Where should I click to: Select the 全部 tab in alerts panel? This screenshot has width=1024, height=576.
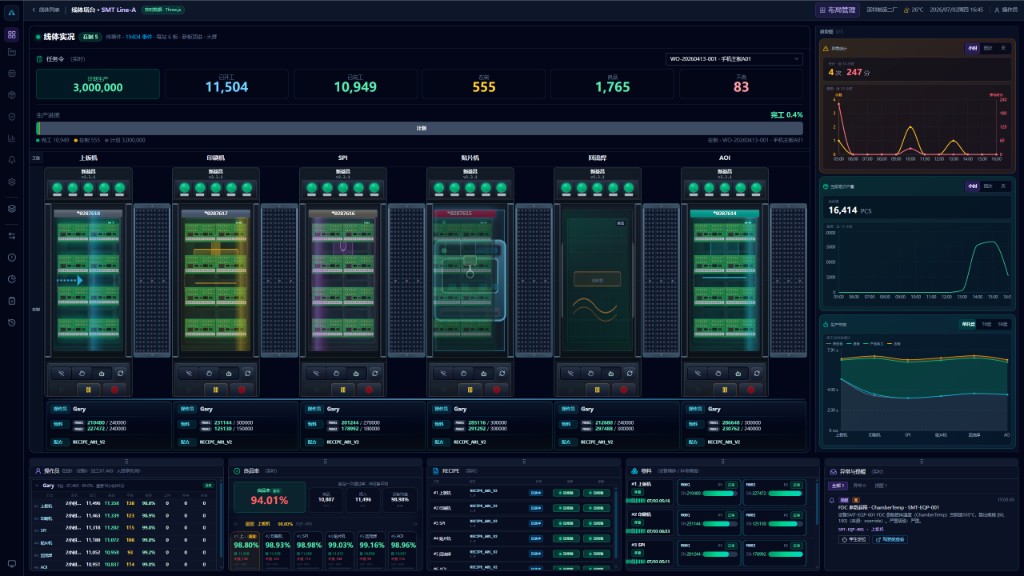point(838,485)
